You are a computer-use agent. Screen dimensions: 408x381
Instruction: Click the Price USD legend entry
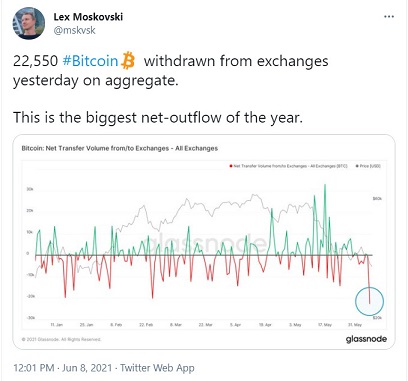point(368,166)
